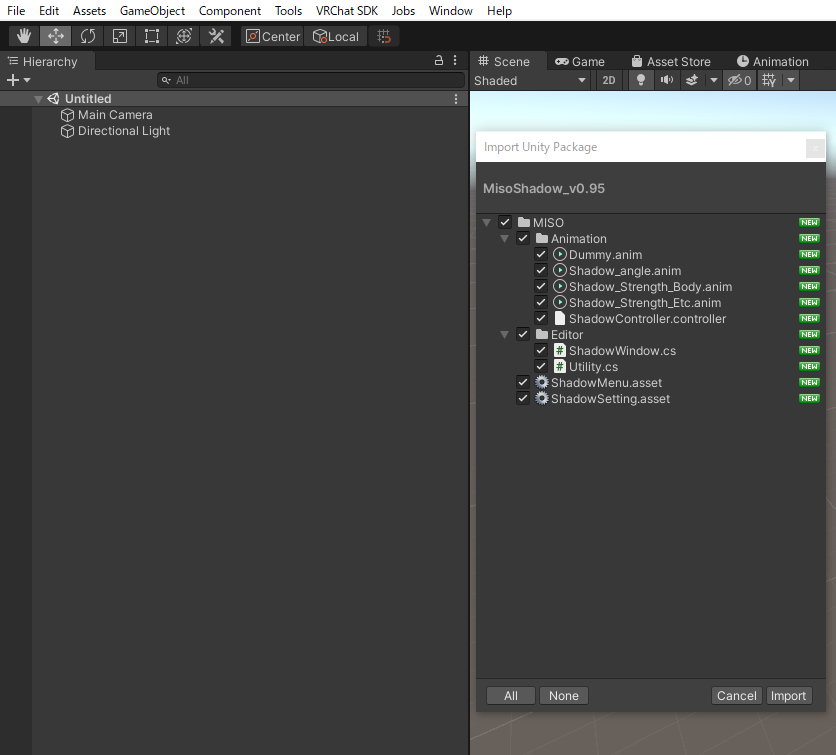Uncheck Editor folder checkbox
Viewport: 836px width, 755px height.
pos(523,334)
